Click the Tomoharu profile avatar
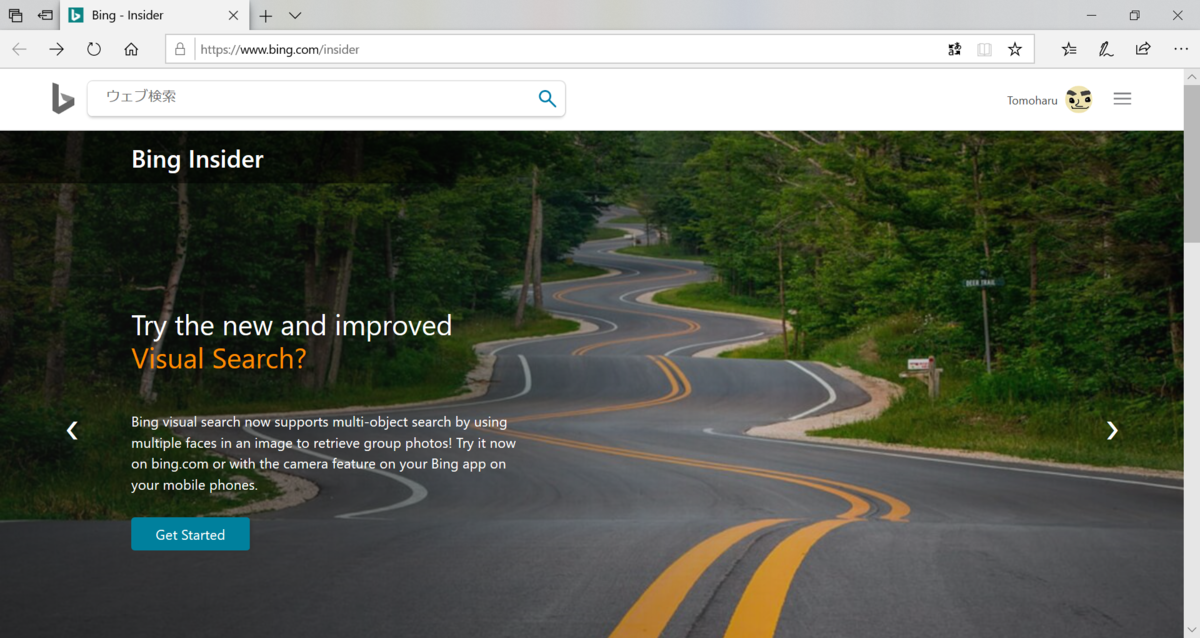This screenshot has width=1200, height=638. coord(1078,99)
